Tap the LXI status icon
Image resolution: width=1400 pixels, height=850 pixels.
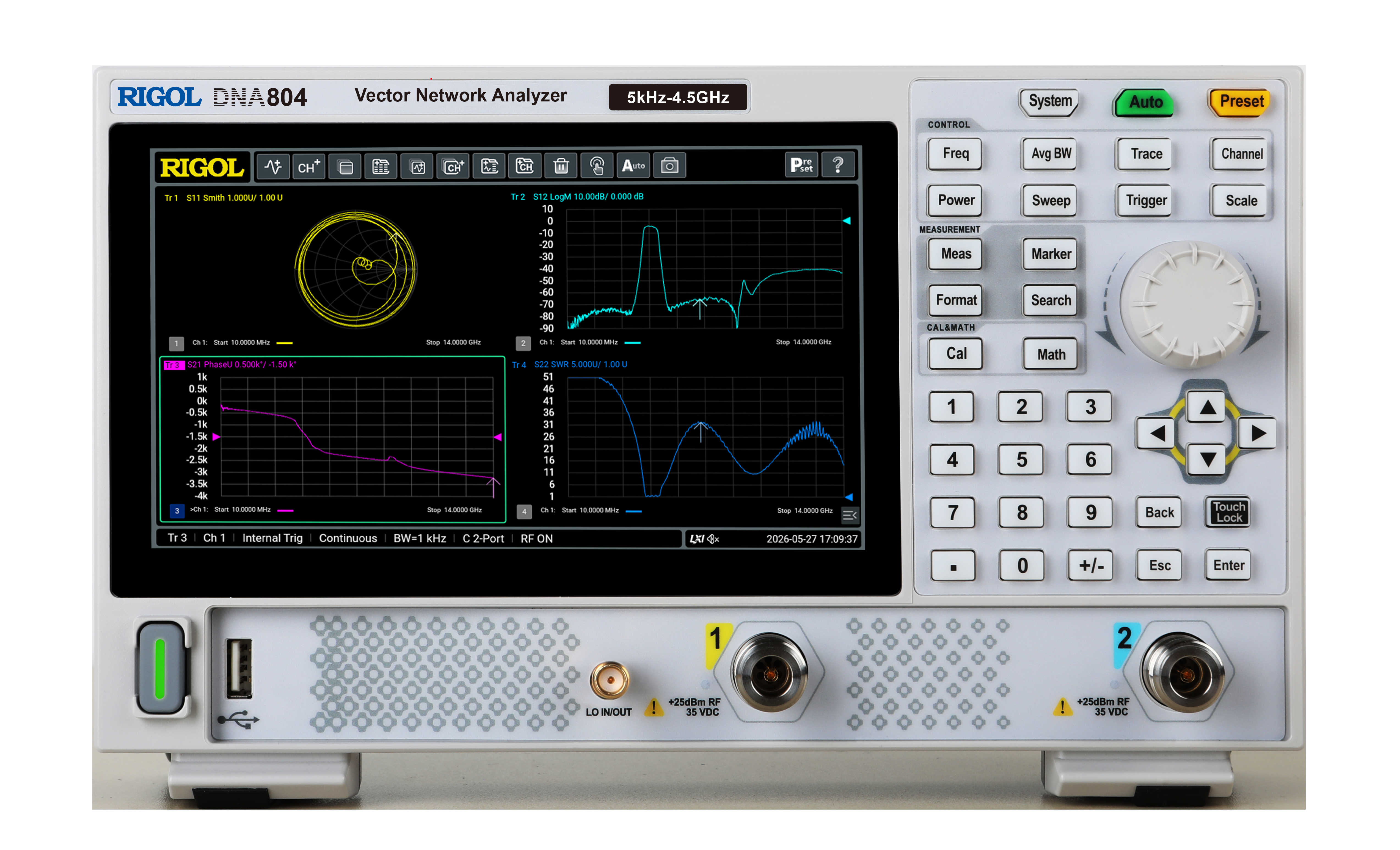point(697,539)
